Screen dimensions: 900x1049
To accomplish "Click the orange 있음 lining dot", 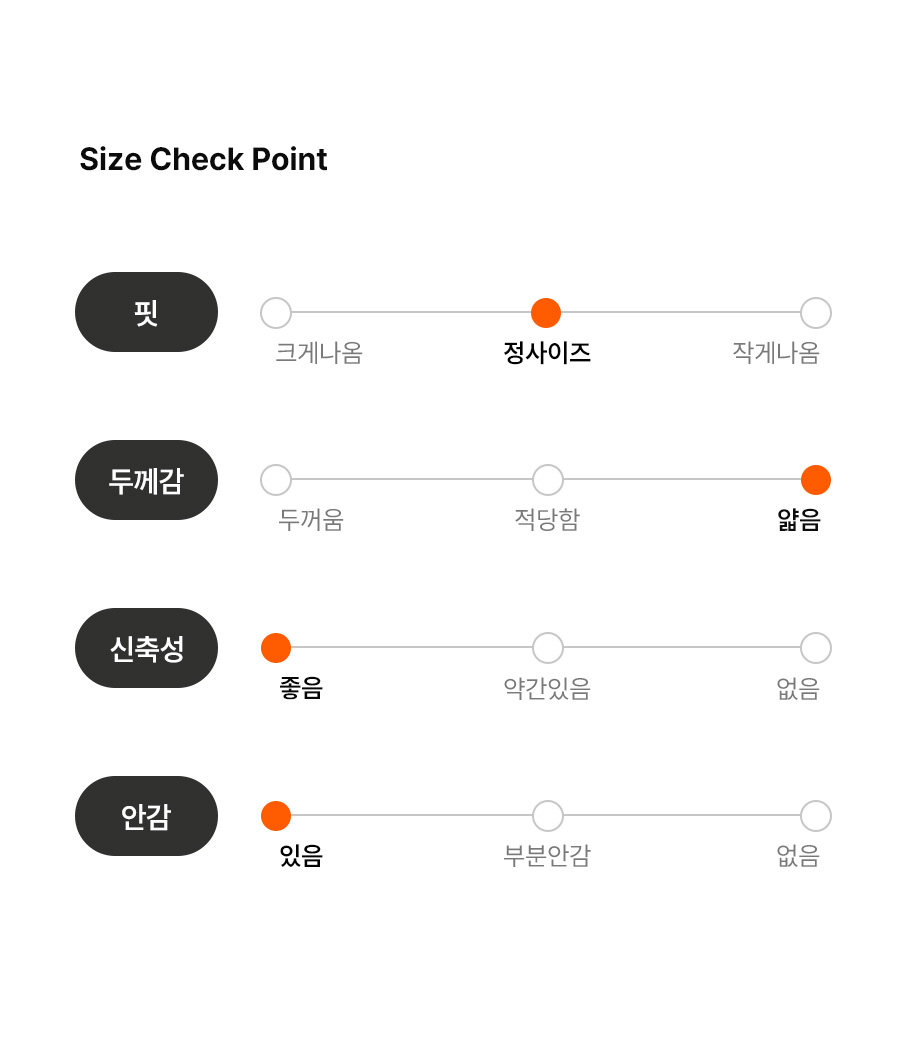I will (x=276, y=816).
